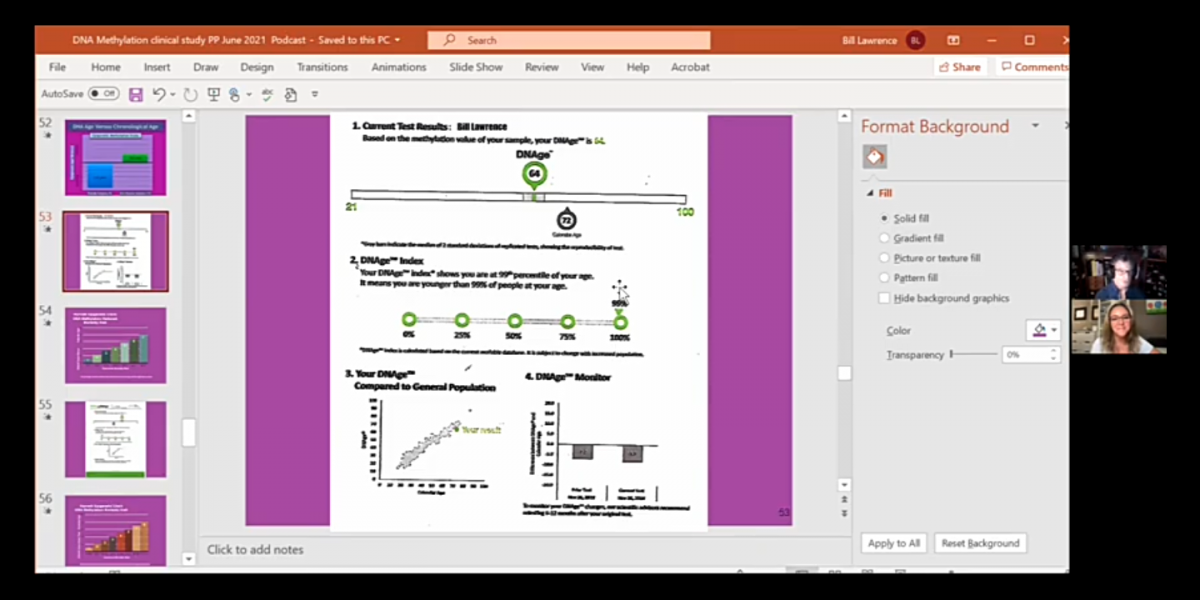
Task: Run the spelling check icon
Action: coord(268,94)
